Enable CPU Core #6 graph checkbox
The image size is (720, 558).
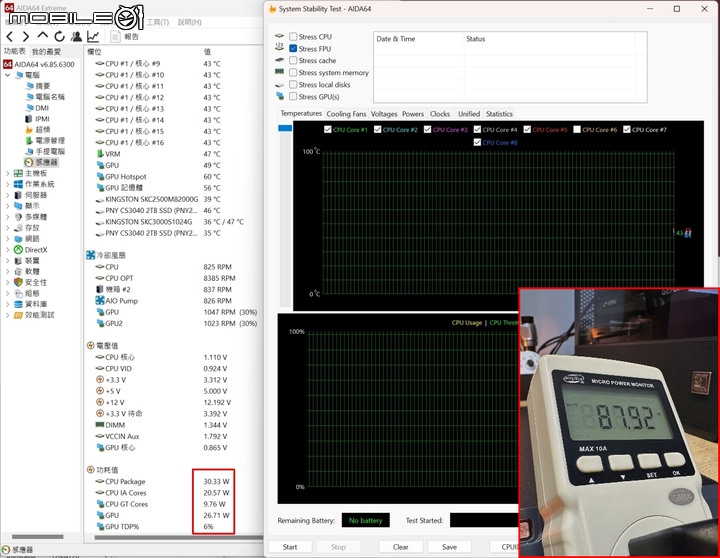pos(577,130)
